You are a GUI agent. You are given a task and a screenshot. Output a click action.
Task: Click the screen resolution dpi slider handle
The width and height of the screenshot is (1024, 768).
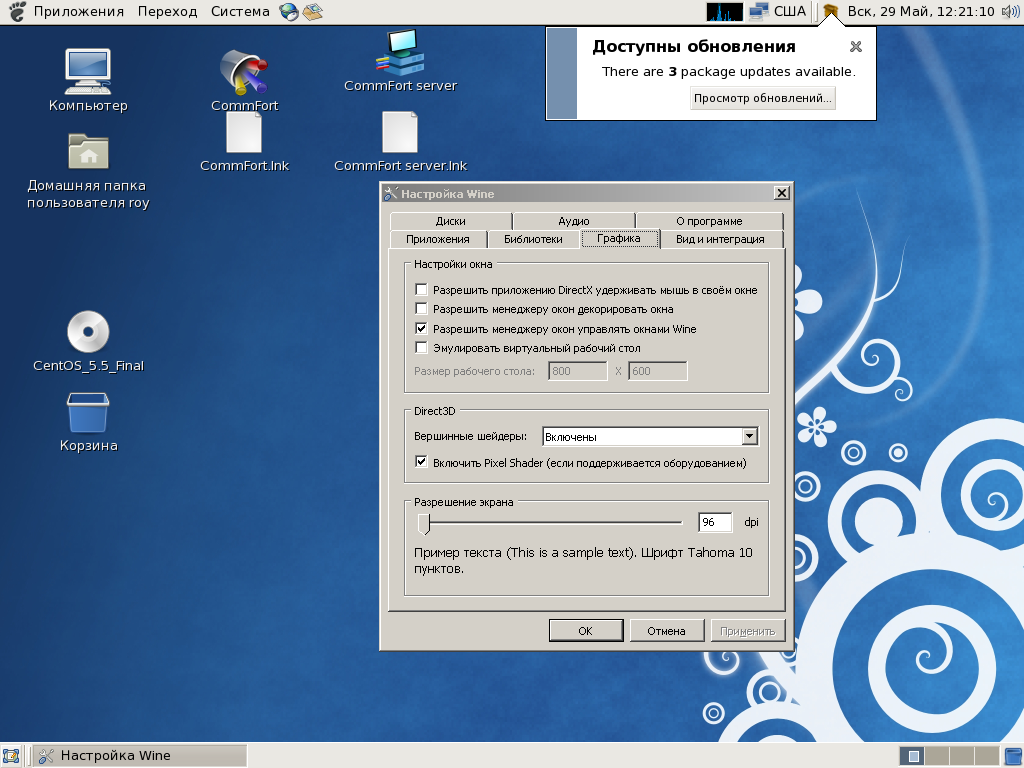coord(424,523)
